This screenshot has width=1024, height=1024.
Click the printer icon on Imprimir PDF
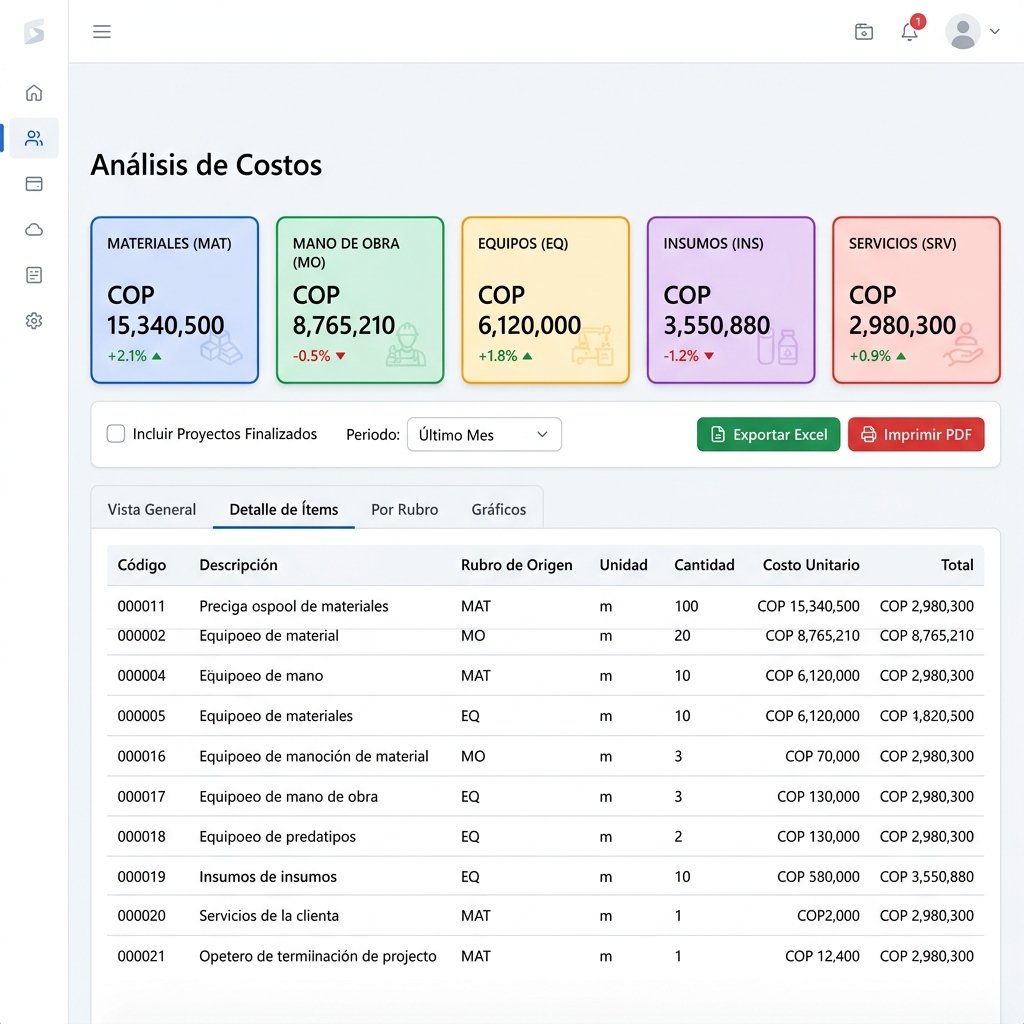869,434
